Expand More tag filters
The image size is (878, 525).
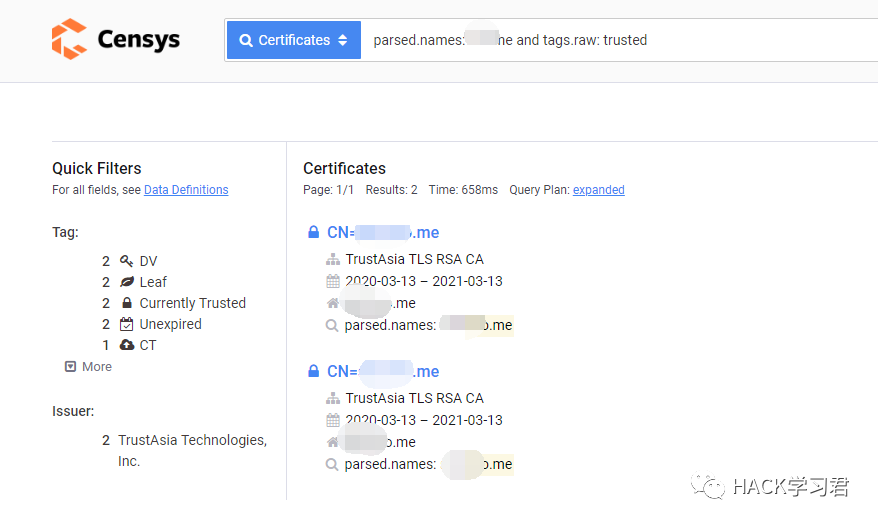(89, 367)
